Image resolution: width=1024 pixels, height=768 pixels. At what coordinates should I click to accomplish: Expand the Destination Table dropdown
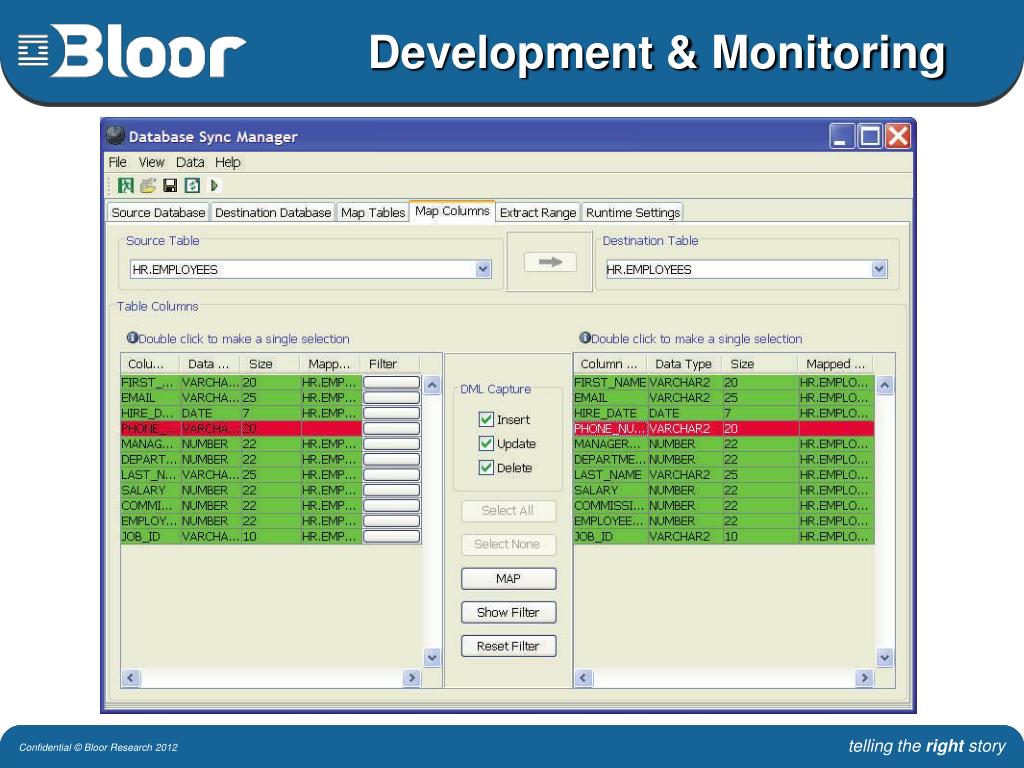point(879,269)
